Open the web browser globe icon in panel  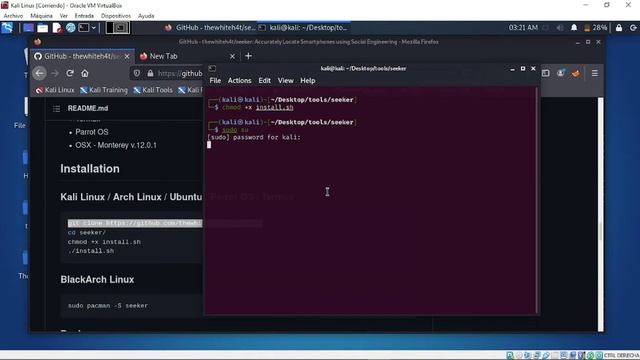71,27
